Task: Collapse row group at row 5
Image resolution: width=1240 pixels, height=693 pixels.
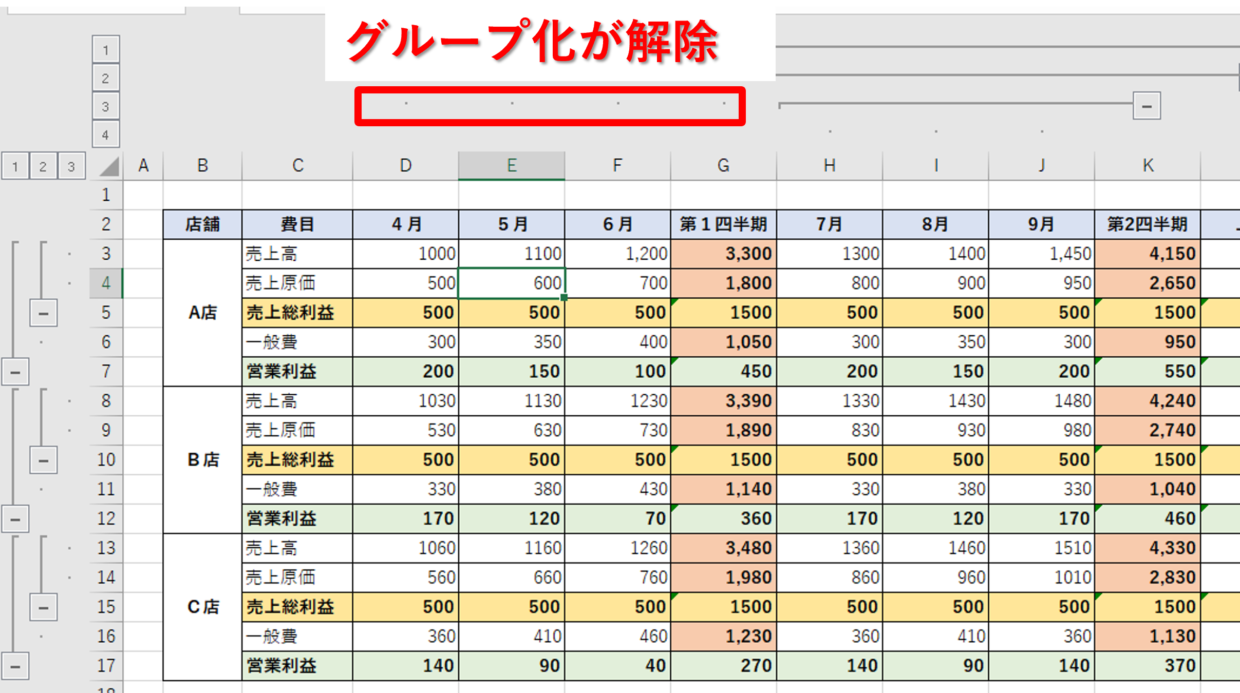Action: pyautogui.click(x=43, y=313)
